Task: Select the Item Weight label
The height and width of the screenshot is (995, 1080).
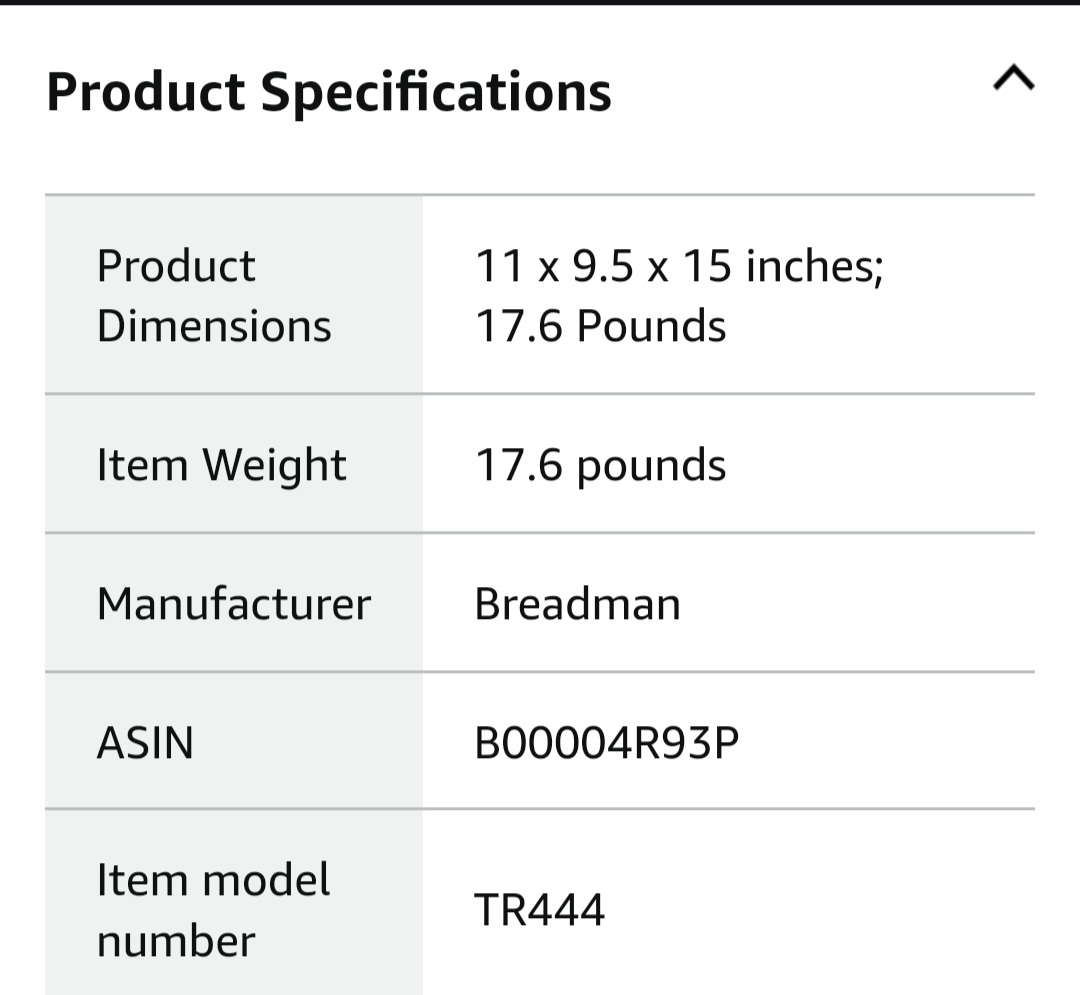Action: point(222,464)
